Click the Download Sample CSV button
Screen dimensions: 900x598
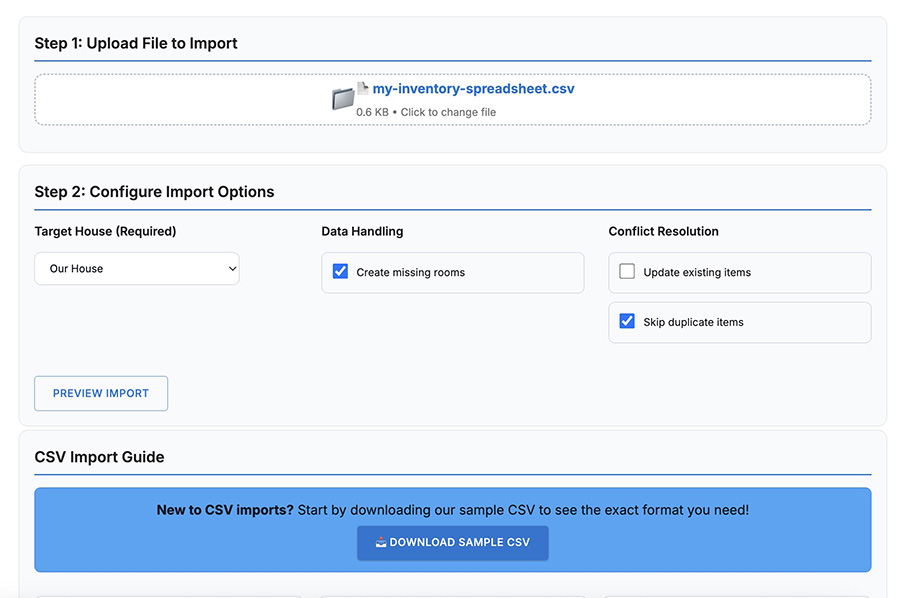pyautogui.click(x=452, y=543)
